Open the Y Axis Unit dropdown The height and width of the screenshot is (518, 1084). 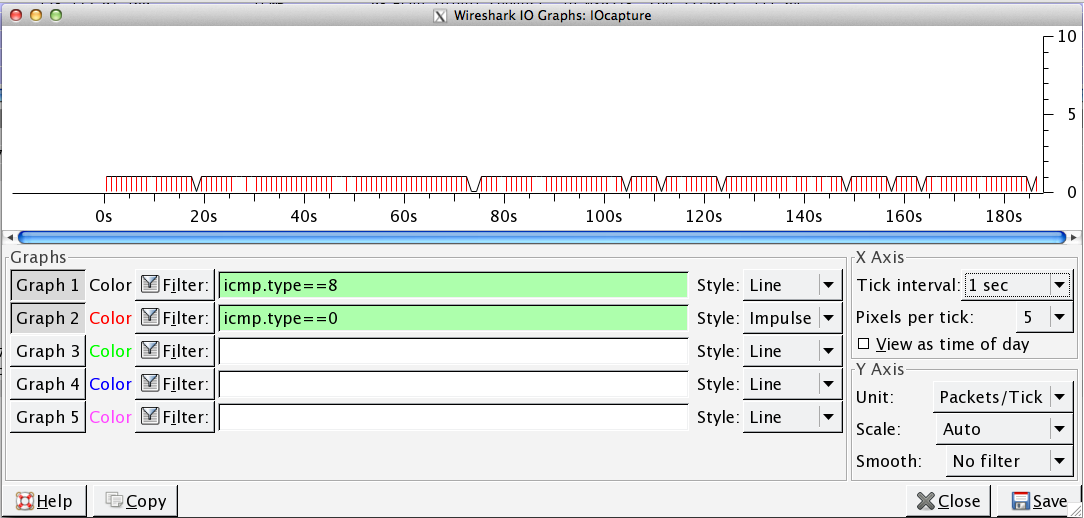1001,397
